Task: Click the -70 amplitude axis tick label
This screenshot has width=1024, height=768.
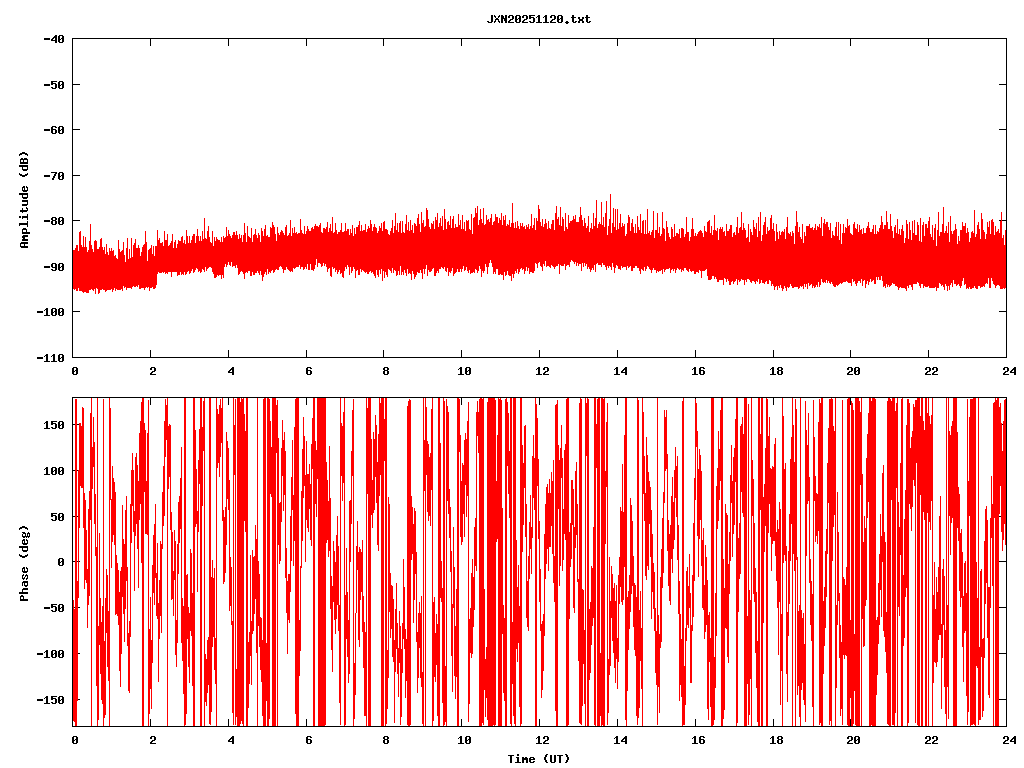Action: (54, 175)
